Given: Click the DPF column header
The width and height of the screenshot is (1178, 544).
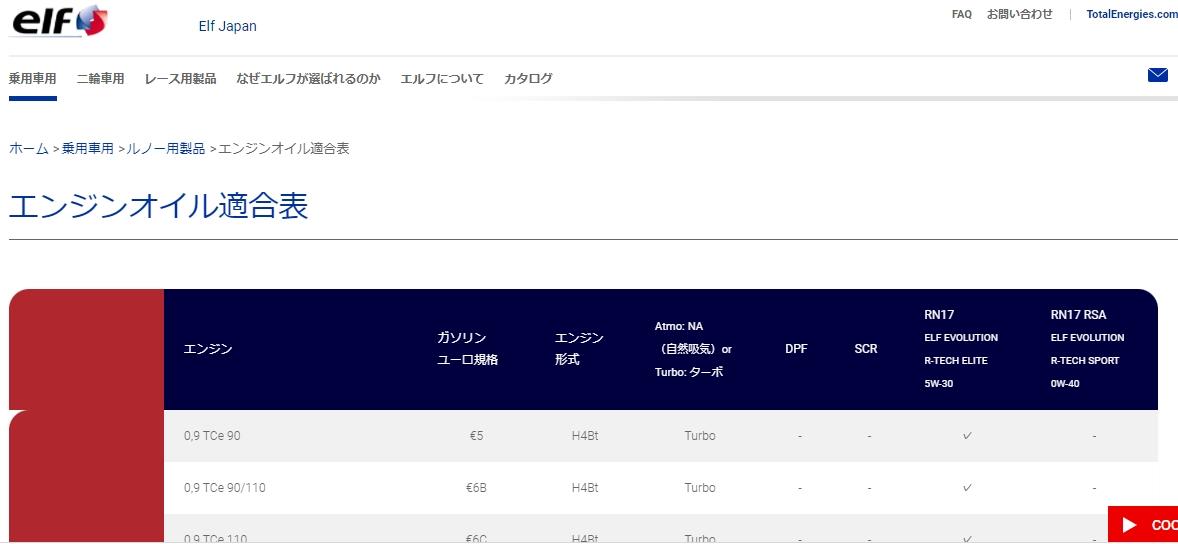Looking at the screenshot, I should tap(796, 349).
